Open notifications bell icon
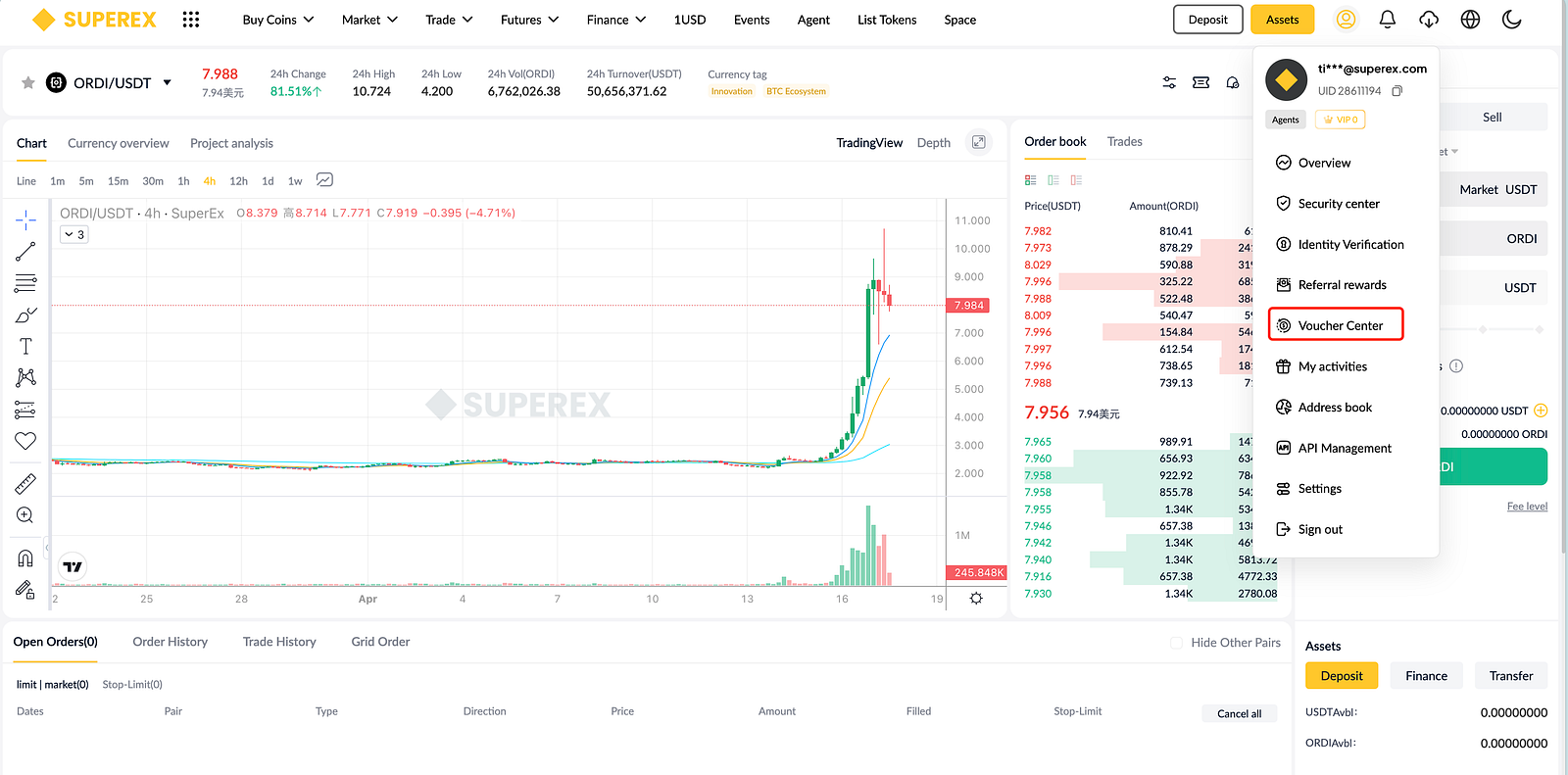The width and height of the screenshot is (1568, 775). pyautogui.click(x=1388, y=20)
